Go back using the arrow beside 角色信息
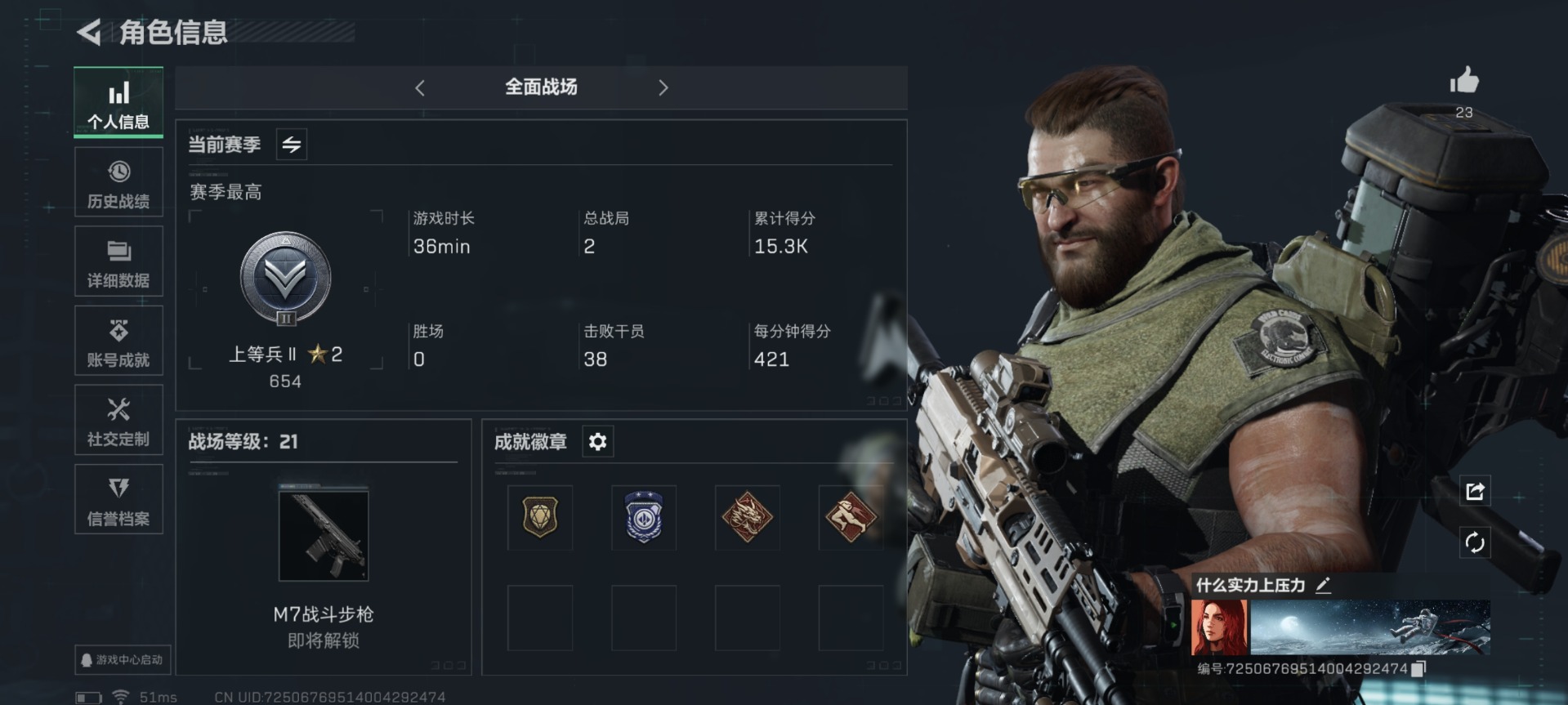This screenshot has height=705, width=1568. (x=89, y=33)
